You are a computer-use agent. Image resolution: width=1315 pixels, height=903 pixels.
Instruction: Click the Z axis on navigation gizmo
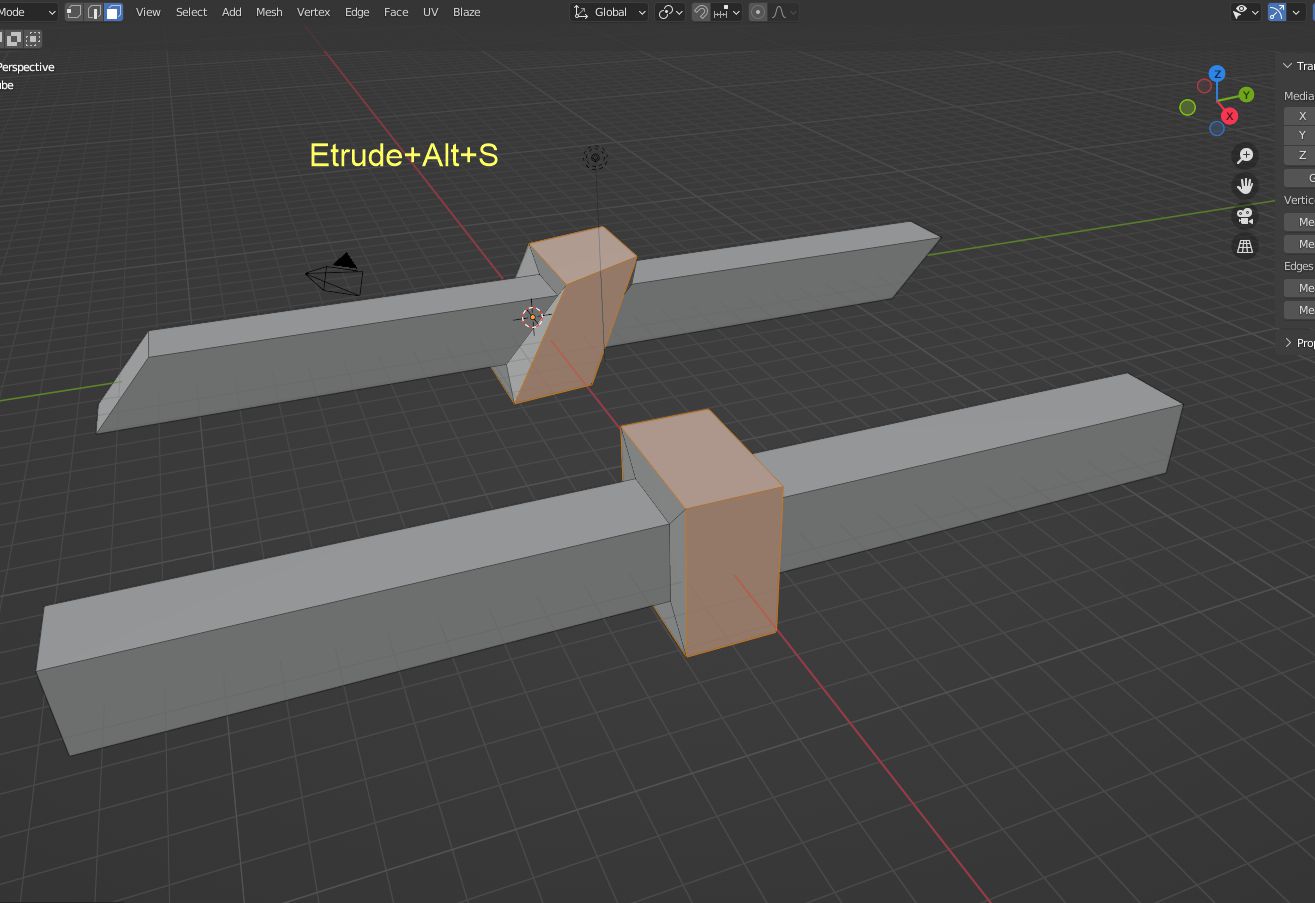click(x=1217, y=74)
